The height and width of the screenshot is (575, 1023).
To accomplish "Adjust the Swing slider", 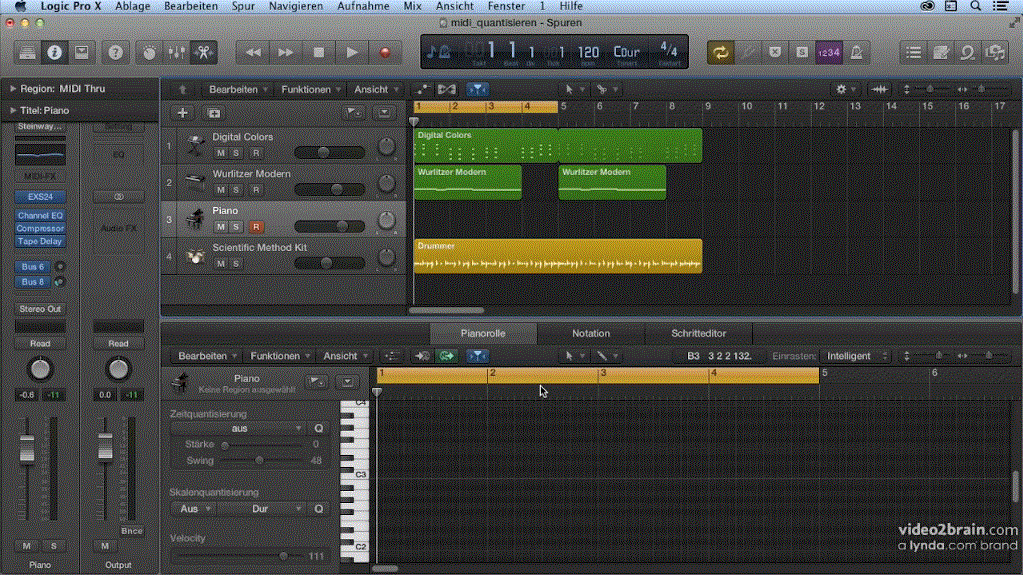I will [x=260, y=460].
